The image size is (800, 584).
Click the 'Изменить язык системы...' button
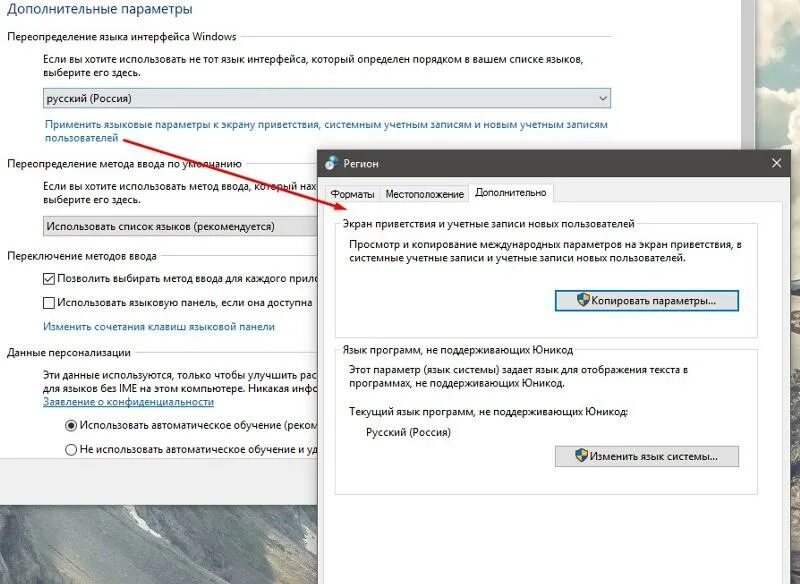tap(646, 456)
